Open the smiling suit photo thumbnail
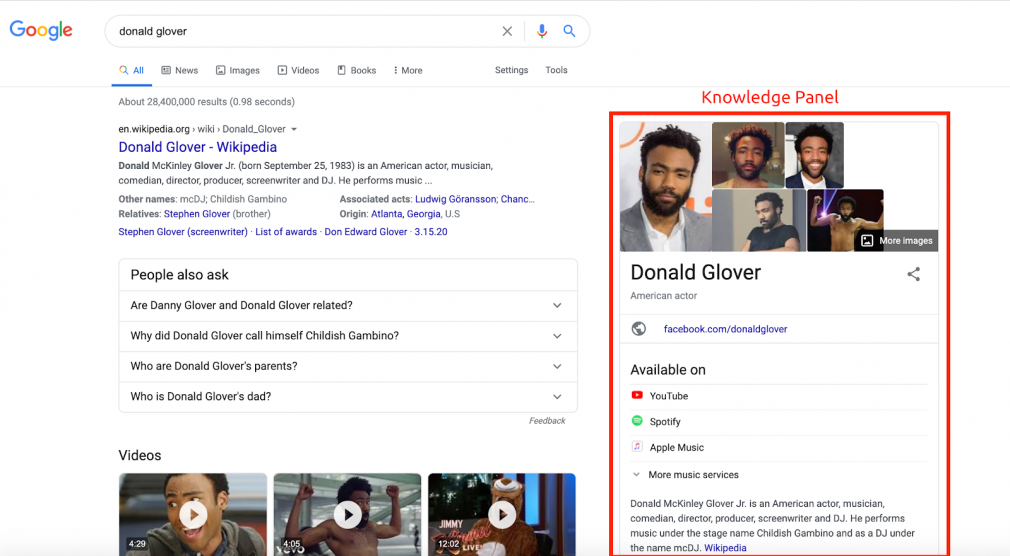1010x556 pixels. coord(814,155)
